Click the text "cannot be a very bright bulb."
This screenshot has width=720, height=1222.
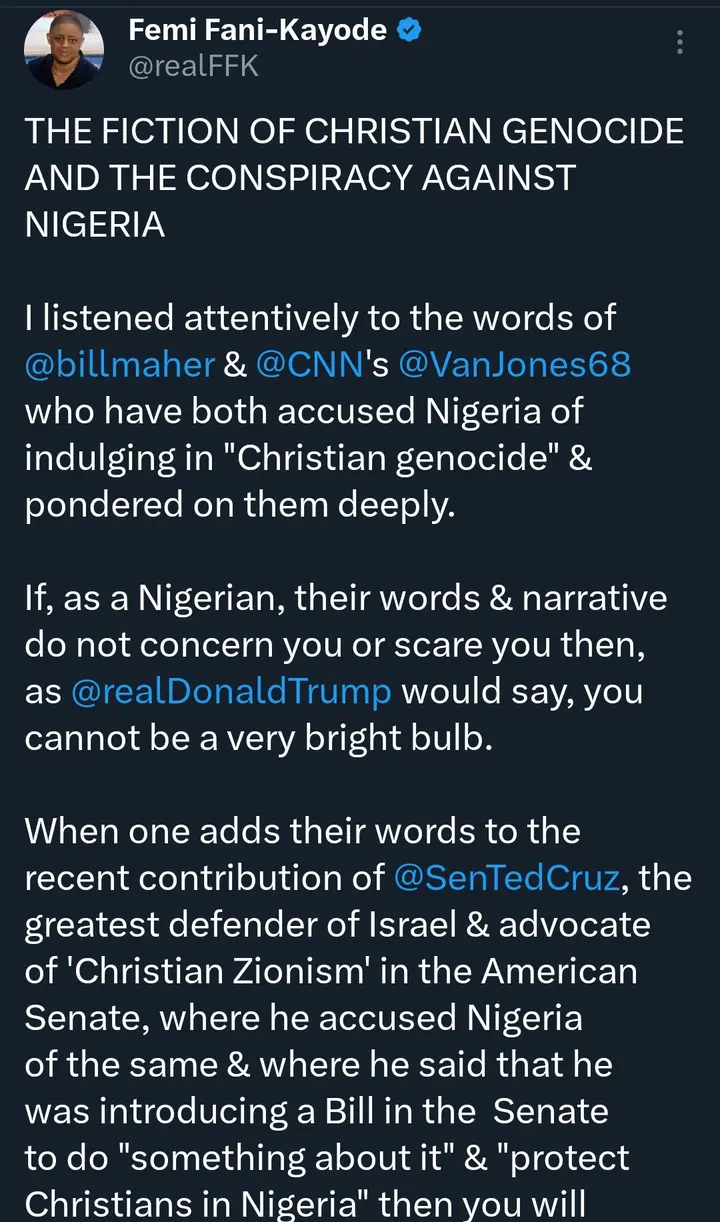(x=258, y=738)
